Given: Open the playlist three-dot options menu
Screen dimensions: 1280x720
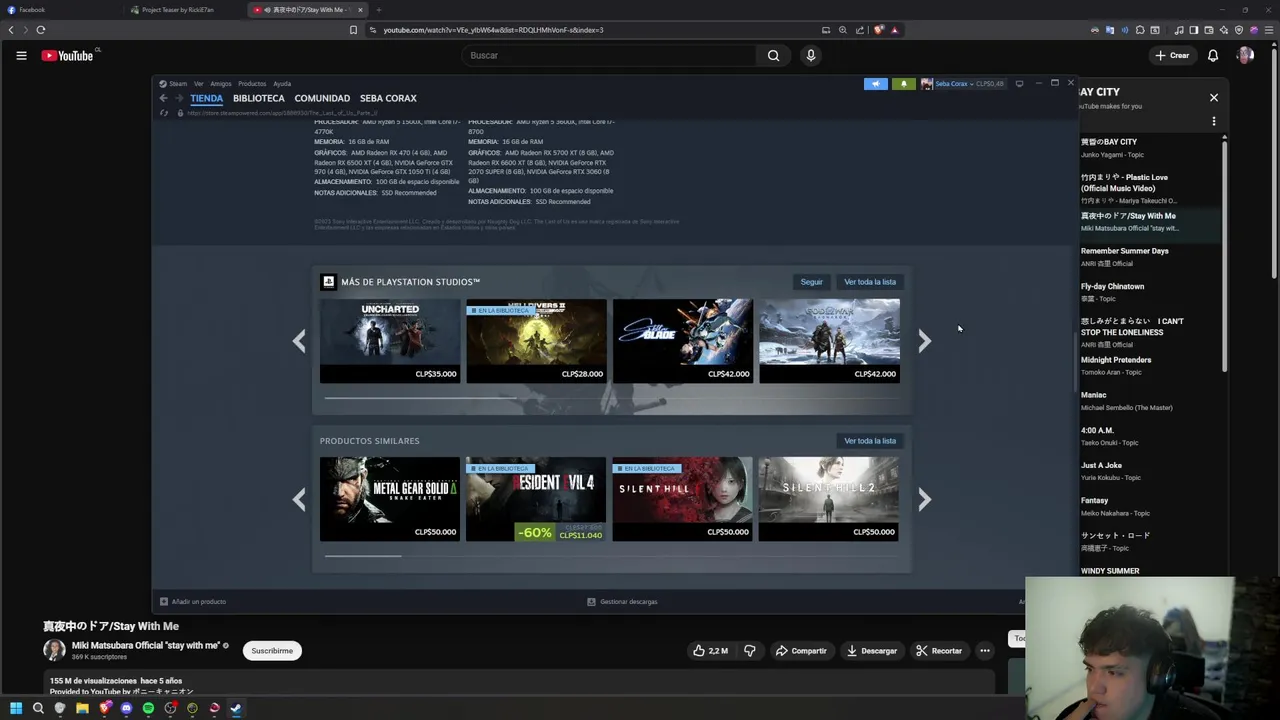Looking at the screenshot, I should pos(1214,122).
